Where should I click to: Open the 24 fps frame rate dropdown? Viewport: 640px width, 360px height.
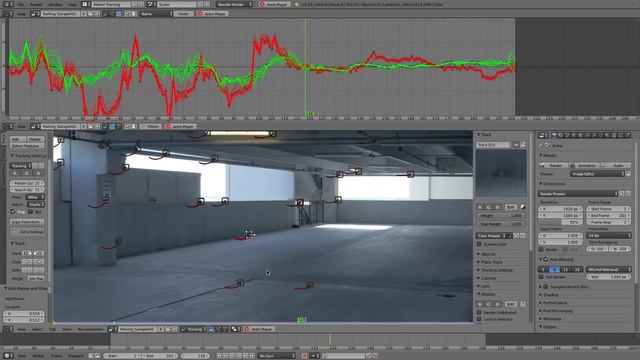tap(609, 236)
